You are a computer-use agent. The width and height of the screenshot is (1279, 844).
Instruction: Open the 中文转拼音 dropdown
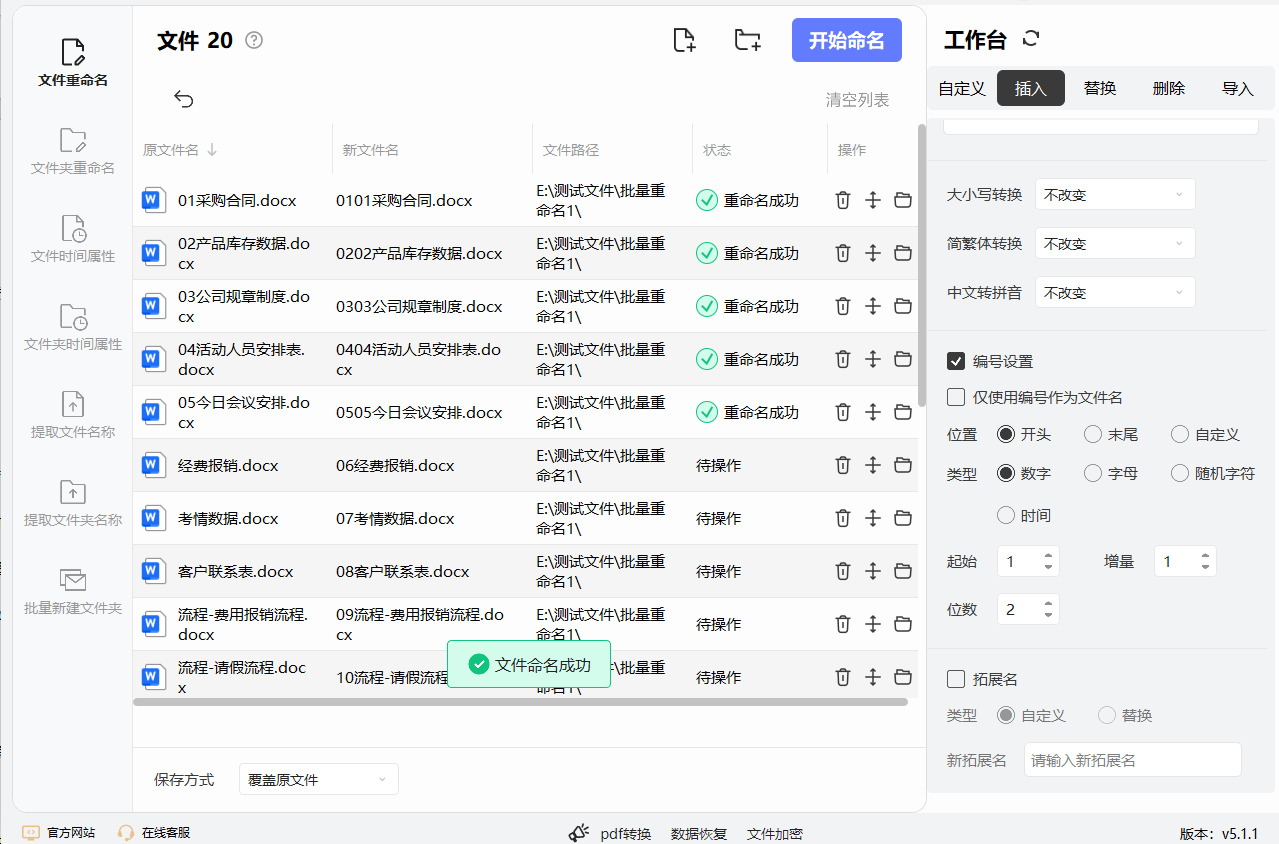1115,293
